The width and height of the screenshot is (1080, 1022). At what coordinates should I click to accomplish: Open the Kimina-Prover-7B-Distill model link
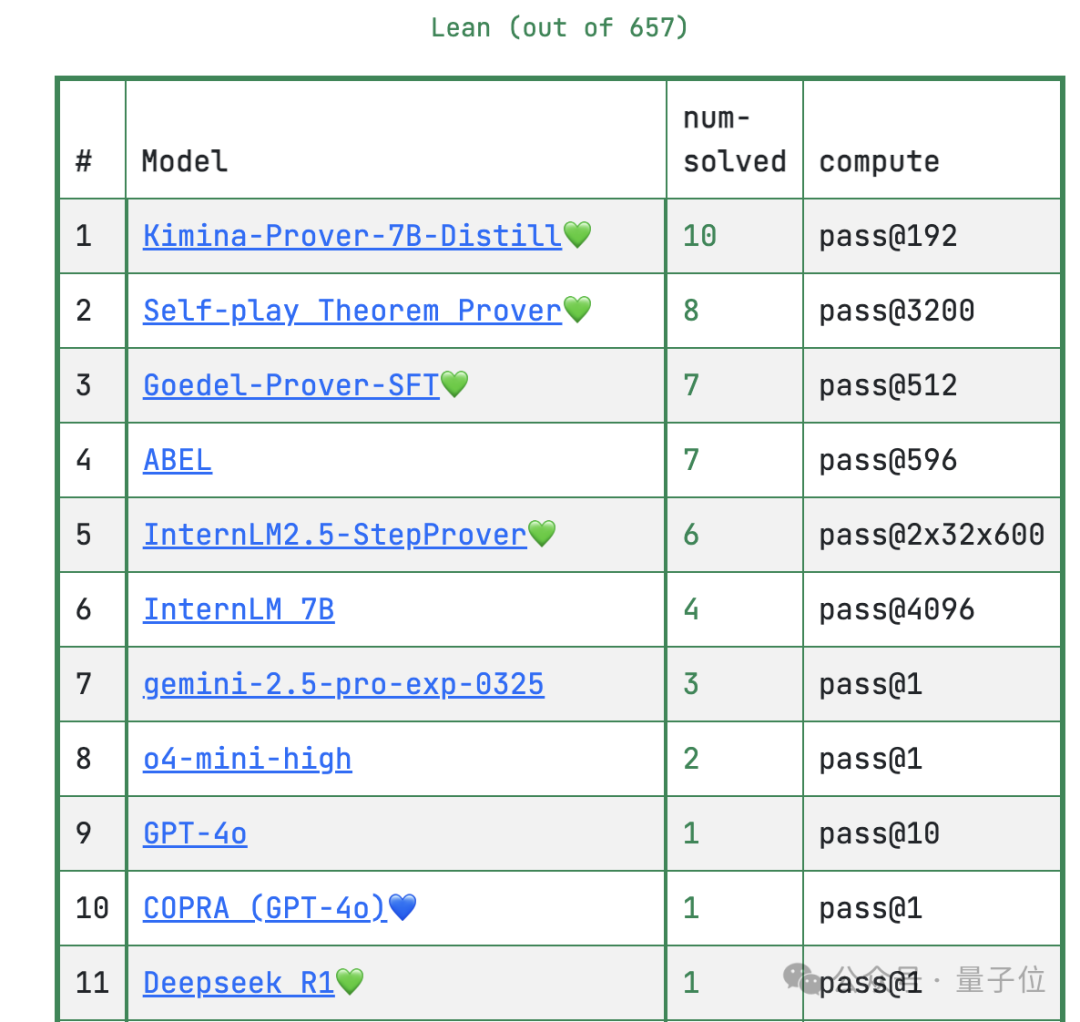tap(352, 236)
